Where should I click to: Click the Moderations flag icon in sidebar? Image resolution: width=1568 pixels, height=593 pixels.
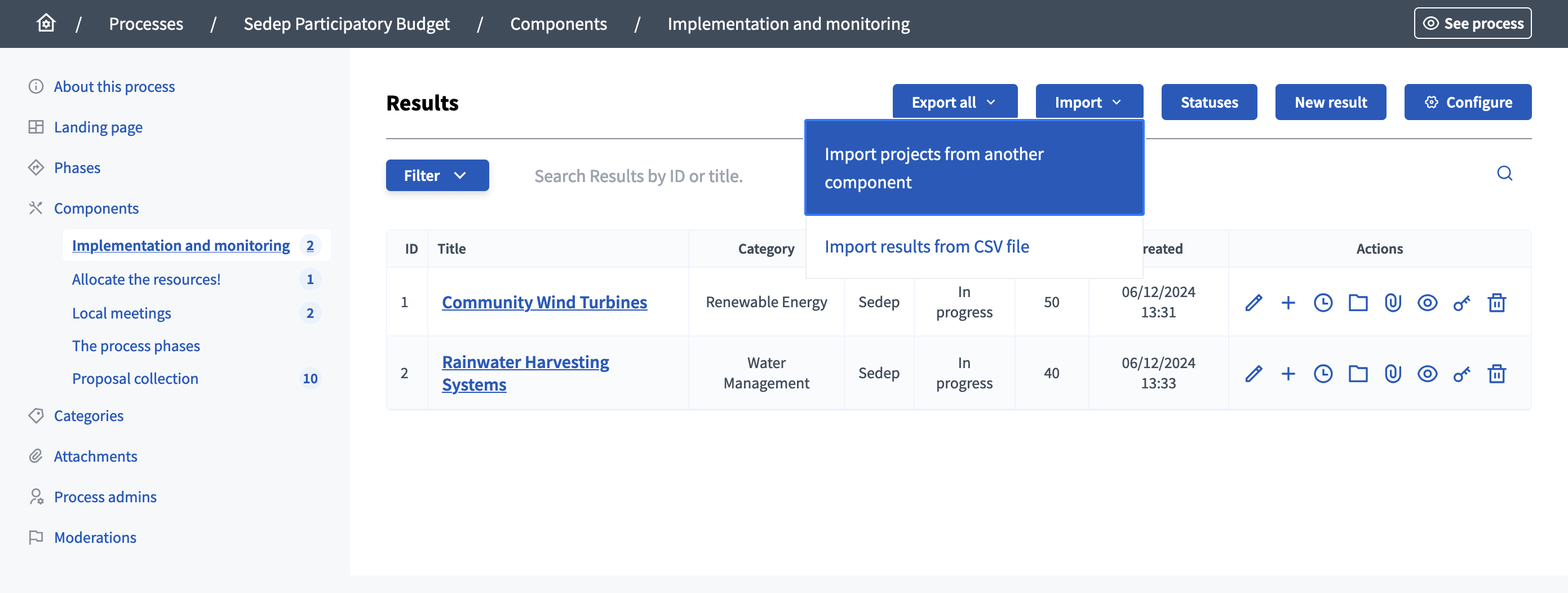[x=36, y=538]
